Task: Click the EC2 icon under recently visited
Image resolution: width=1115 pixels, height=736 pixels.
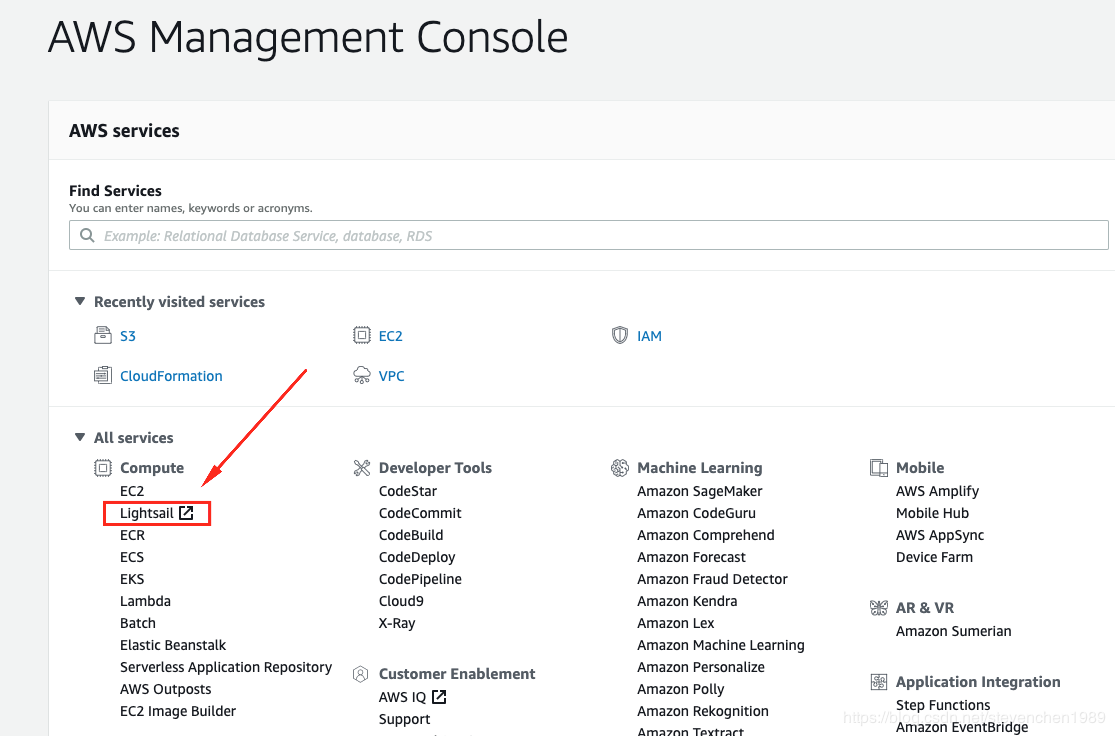Action: tap(362, 335)
